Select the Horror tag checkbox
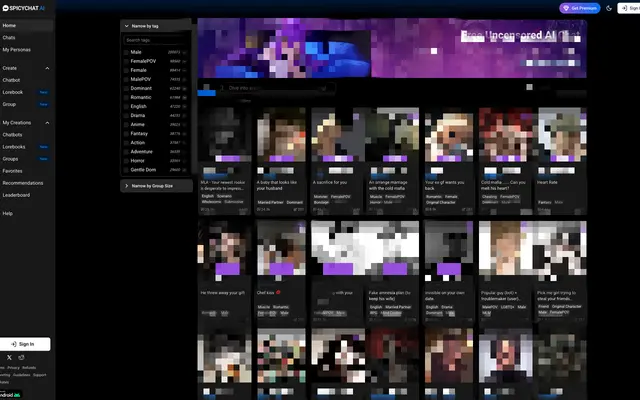This screenshot has width=640, height=400. tap(125, 158)
